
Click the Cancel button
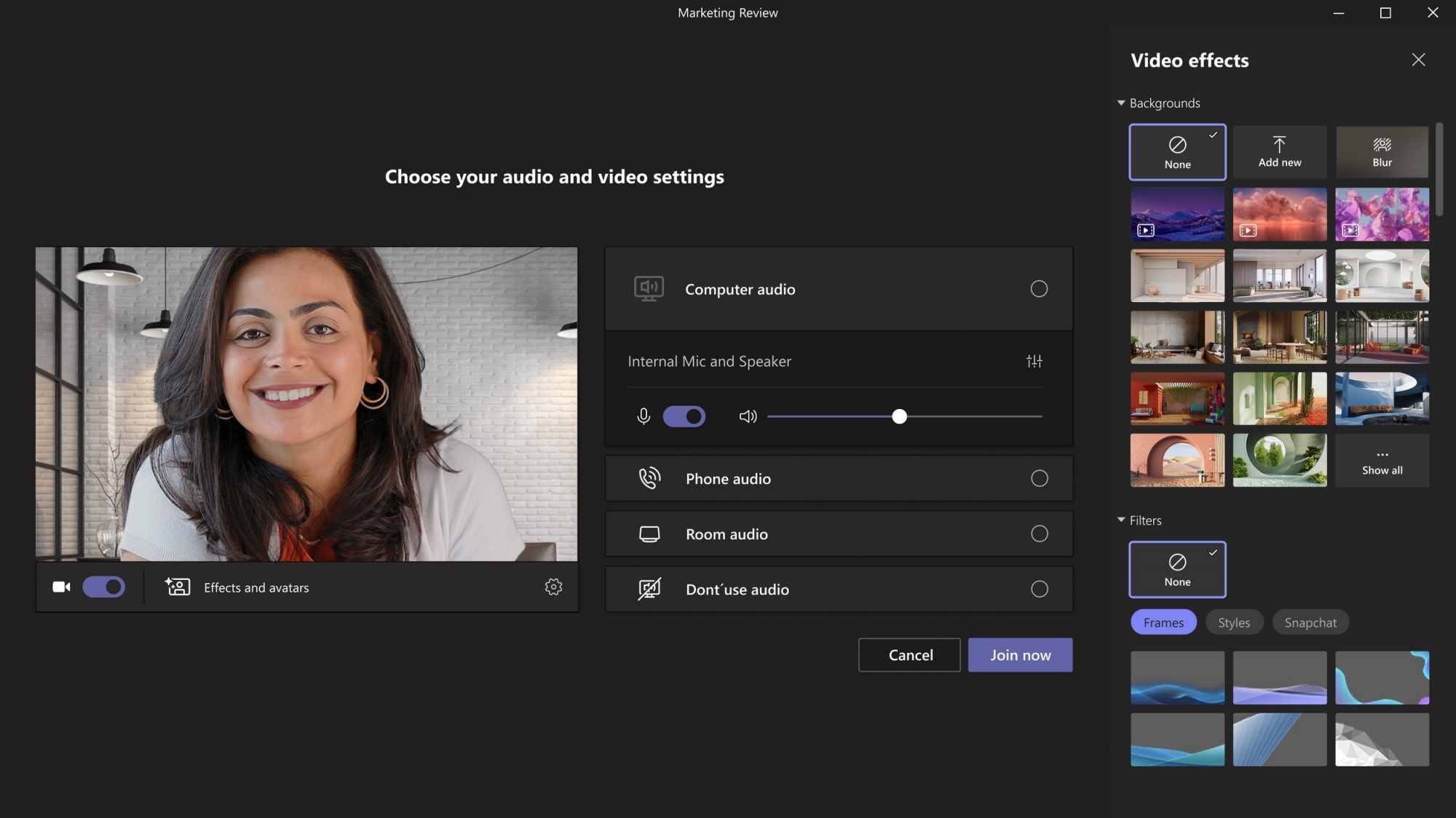[911, 655]
